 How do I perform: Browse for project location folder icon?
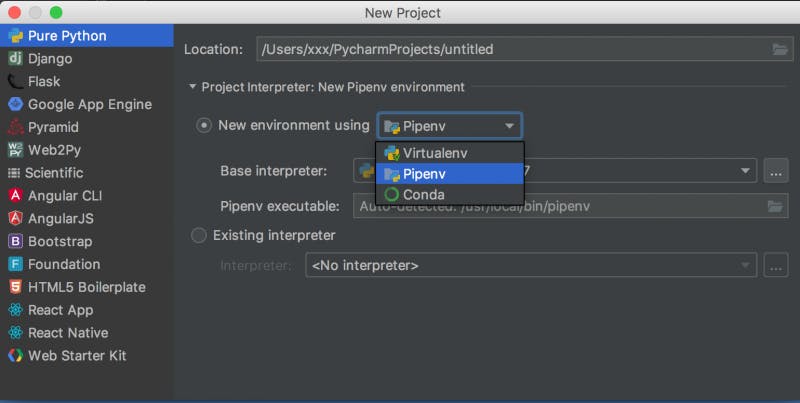pyautogui.click(x=779, y=49)
